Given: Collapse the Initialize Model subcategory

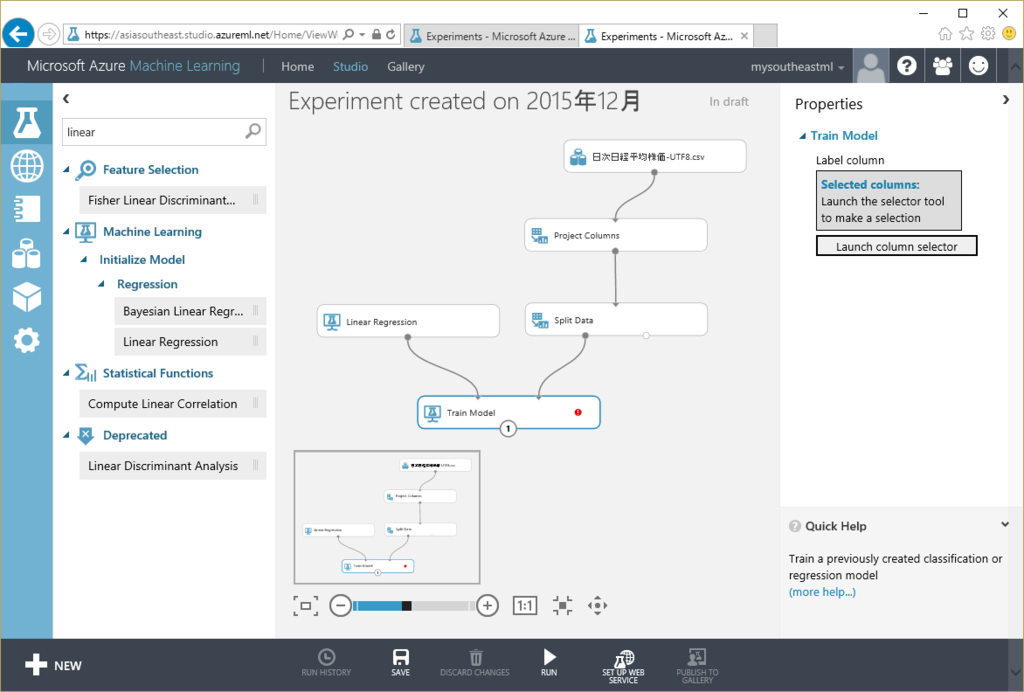Looking at the screenshot, I should coord(84,260).
